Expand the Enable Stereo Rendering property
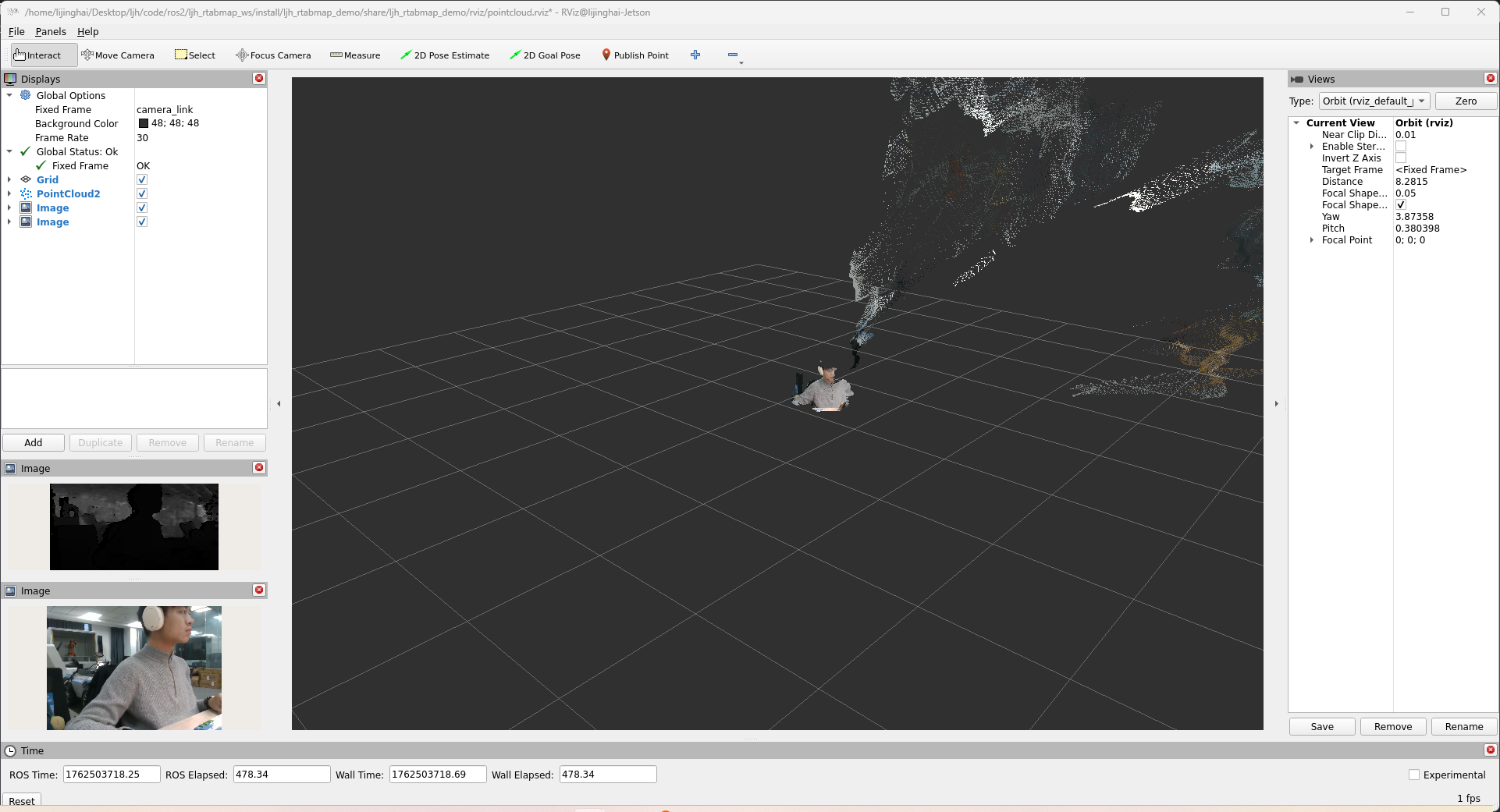Image resolution: width=1500 pixels, height=812 pixels. (x=1312, y=146)
